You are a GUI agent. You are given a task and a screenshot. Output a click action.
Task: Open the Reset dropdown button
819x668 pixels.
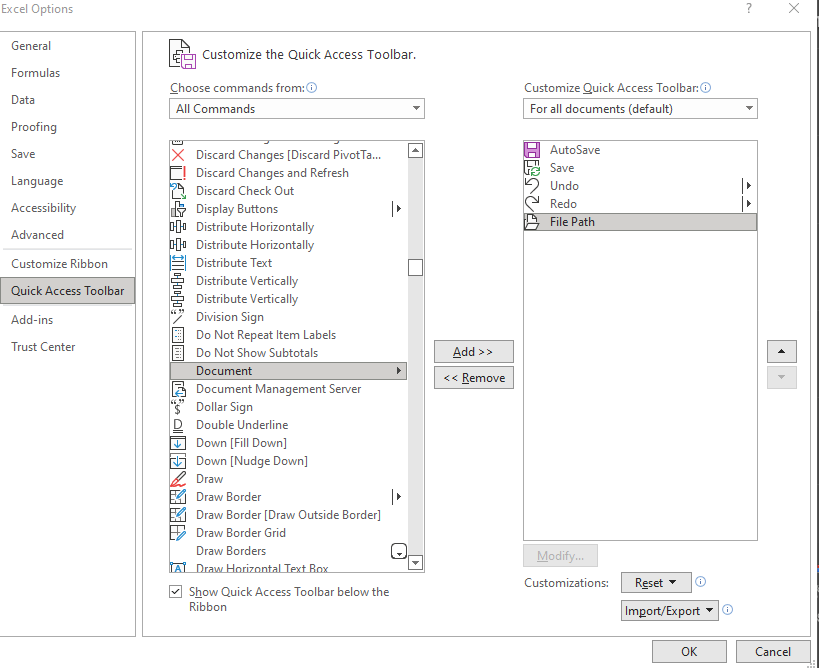[656, 582]
